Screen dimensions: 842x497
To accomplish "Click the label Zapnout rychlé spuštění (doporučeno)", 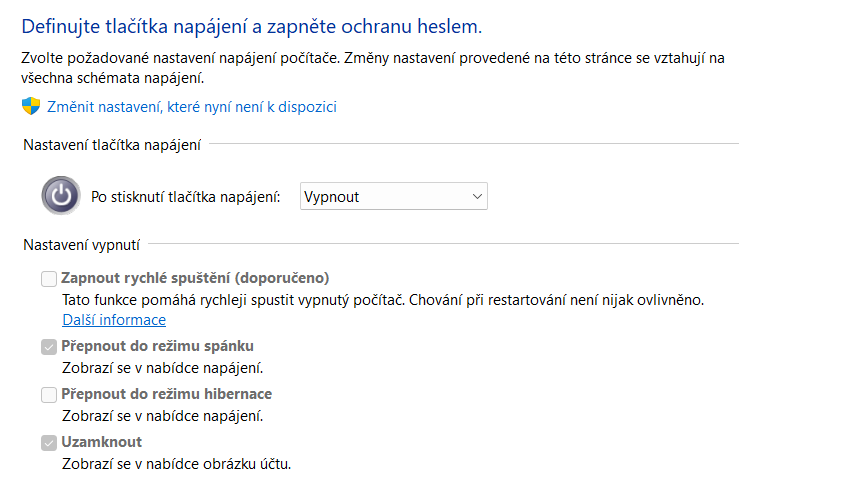I will tap(195, 278).
